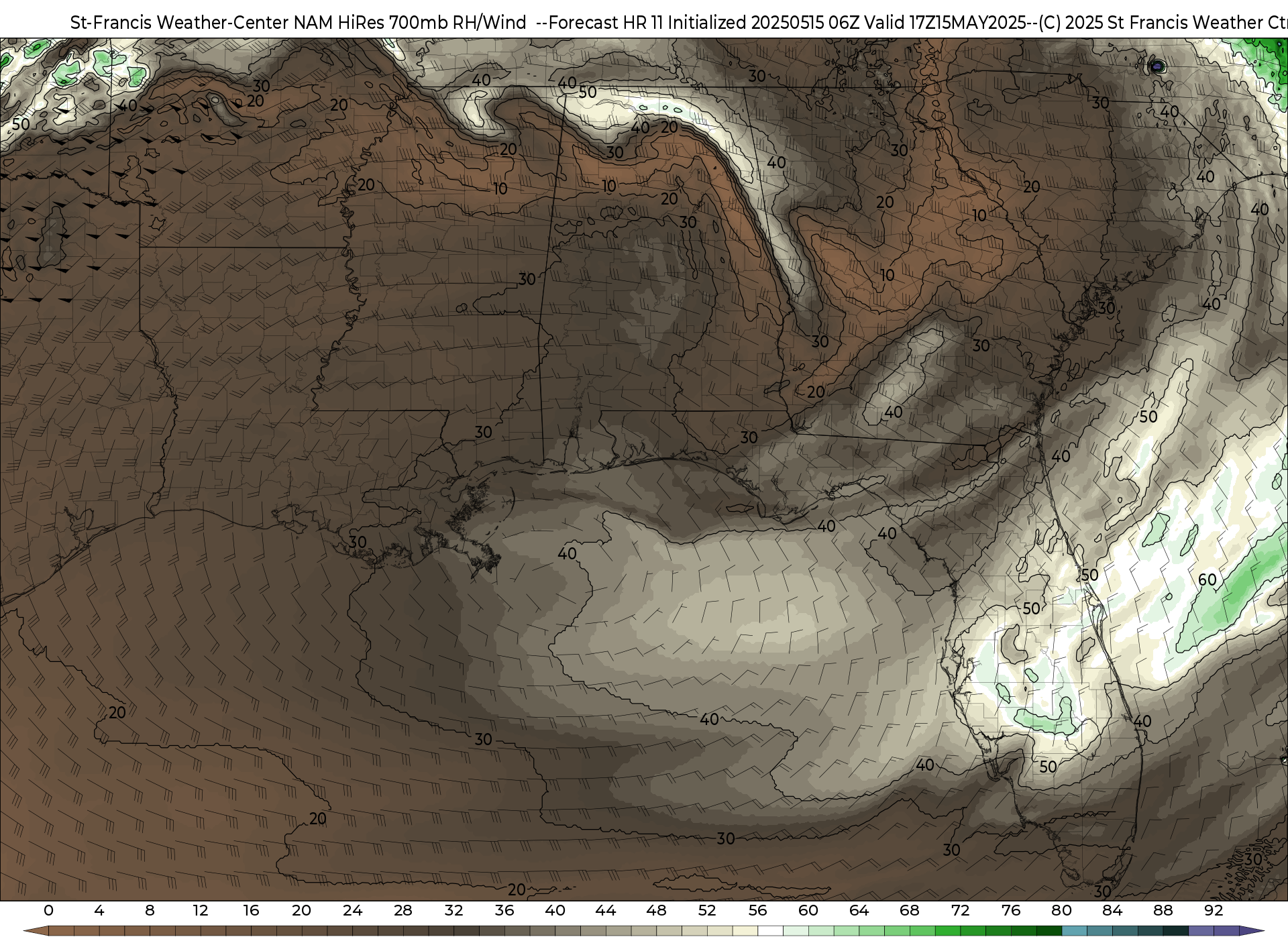Click the purple right arrow end of the colorbar

(1251, 931)
